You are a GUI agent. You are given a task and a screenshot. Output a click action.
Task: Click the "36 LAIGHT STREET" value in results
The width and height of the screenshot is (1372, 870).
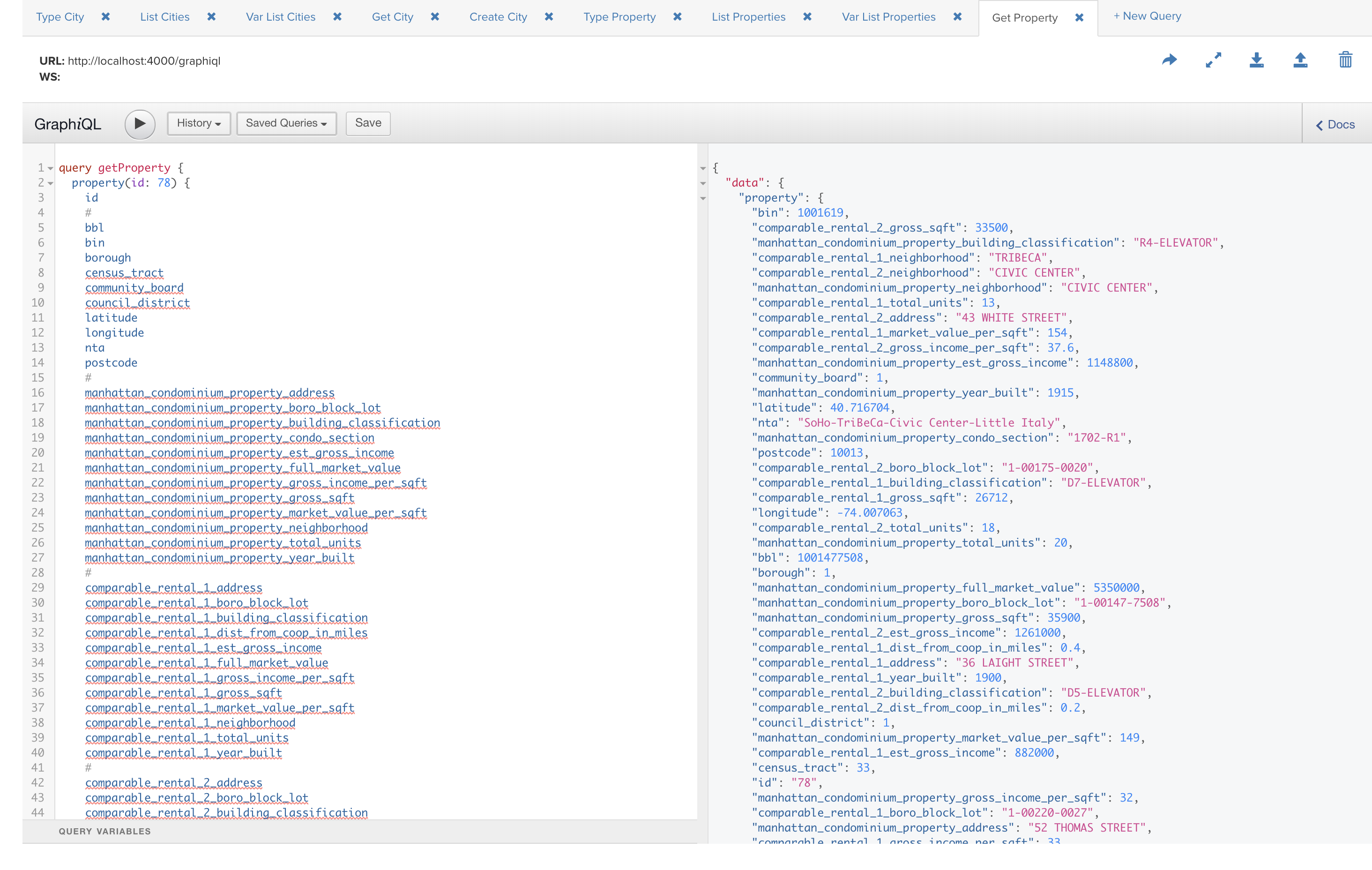[x=1015, y=662]
